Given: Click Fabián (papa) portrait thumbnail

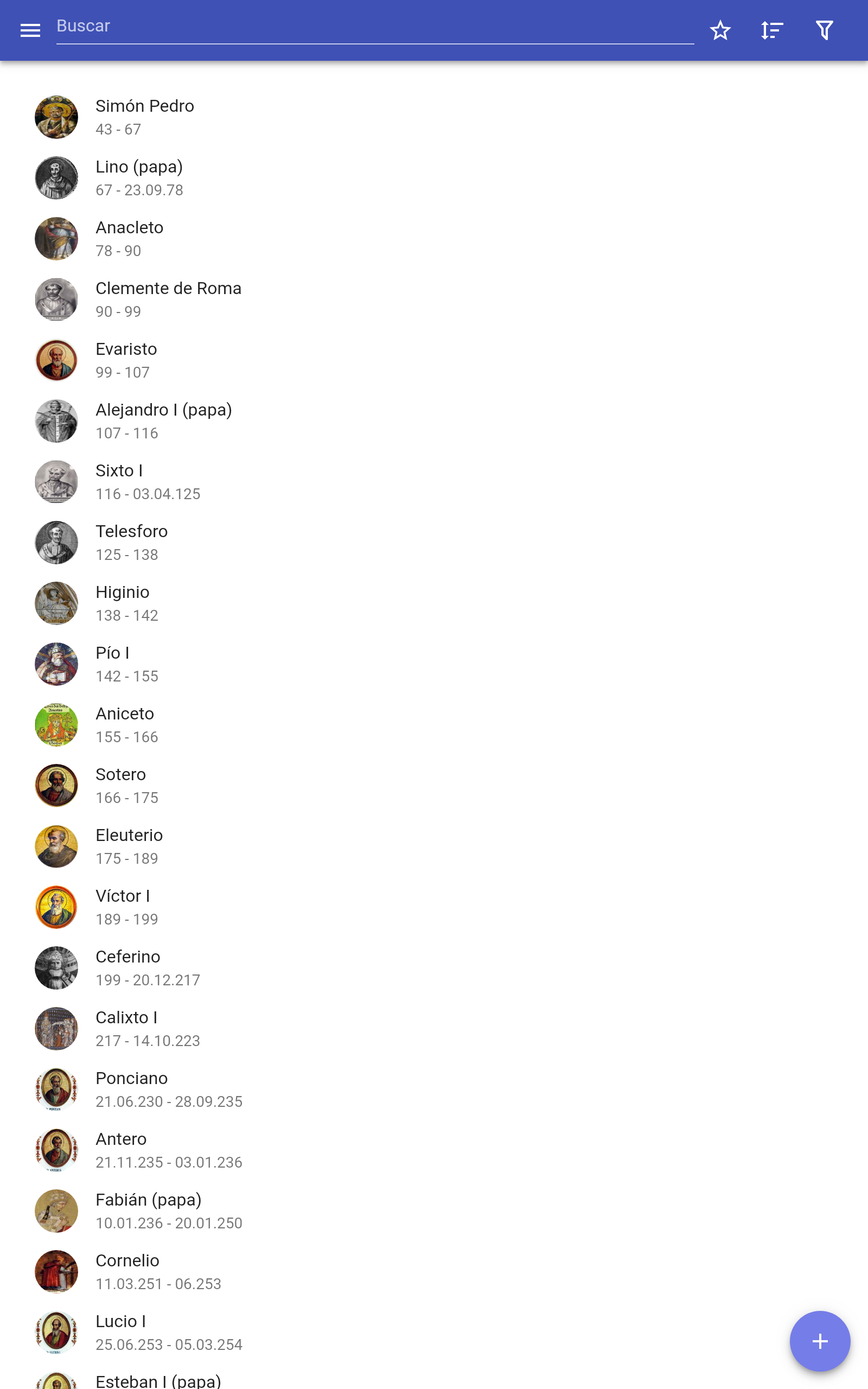Looking at the screenshot, I should [56, 1211].
